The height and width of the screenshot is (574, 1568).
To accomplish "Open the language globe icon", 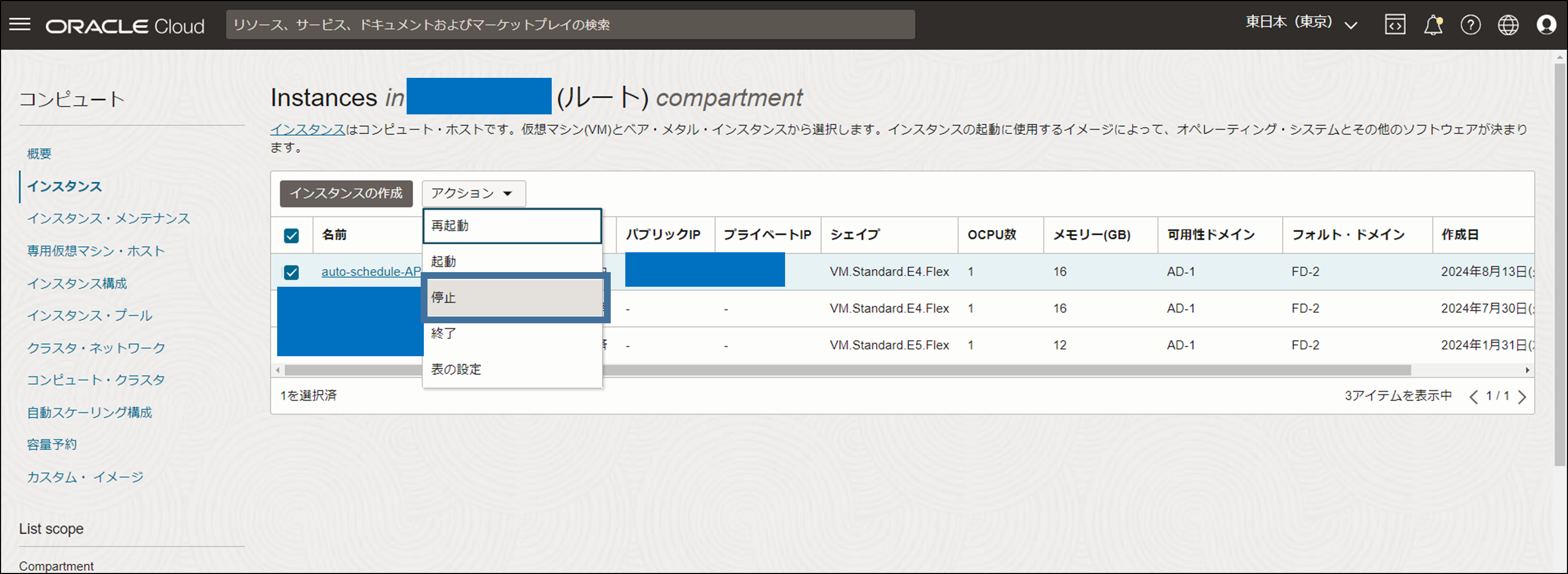I will click(x=1508, y=25).
